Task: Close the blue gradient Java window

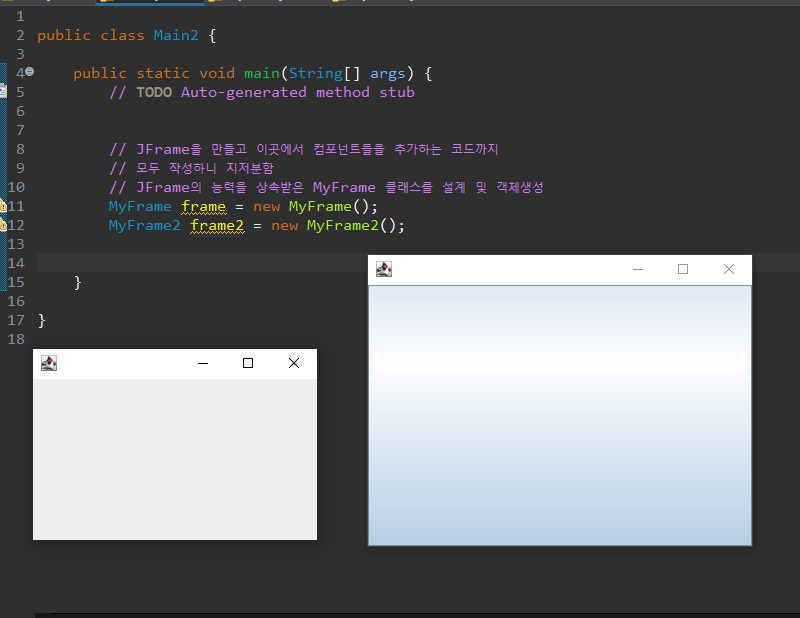Action: pyautogui.click(x=729, y=269)
